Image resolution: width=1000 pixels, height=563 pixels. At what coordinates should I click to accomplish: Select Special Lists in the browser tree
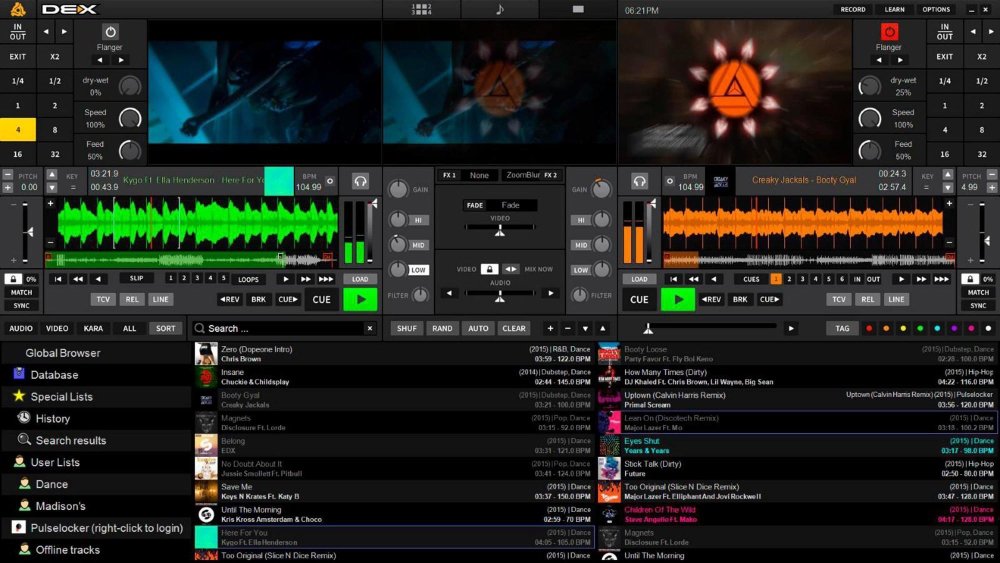pos(61,397)
